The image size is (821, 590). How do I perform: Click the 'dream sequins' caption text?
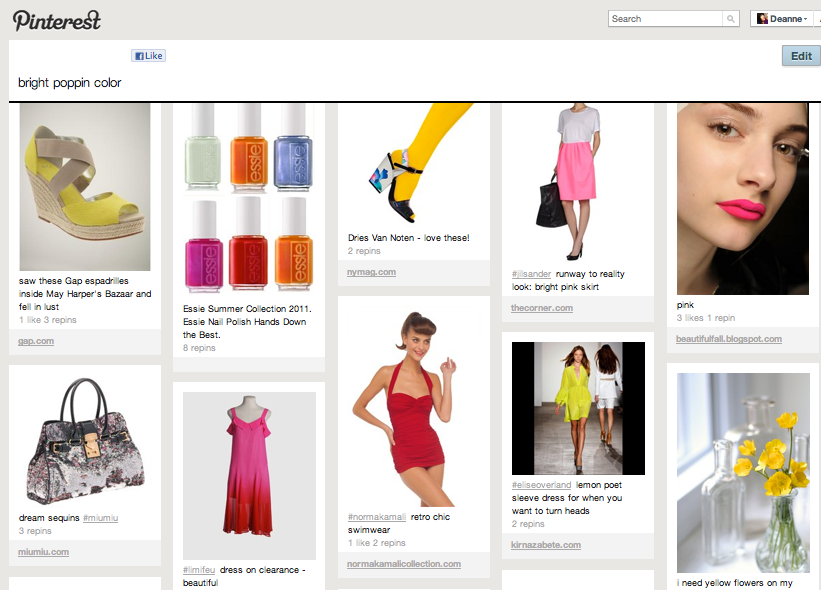click(x=49, y=518)
